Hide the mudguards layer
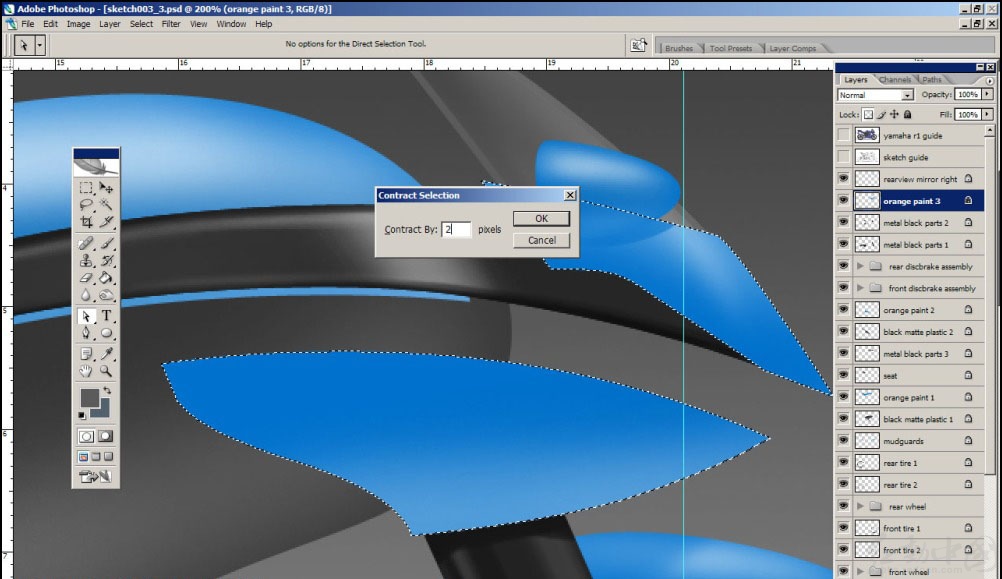1002x579 pixels. click(x=844, y=441)
